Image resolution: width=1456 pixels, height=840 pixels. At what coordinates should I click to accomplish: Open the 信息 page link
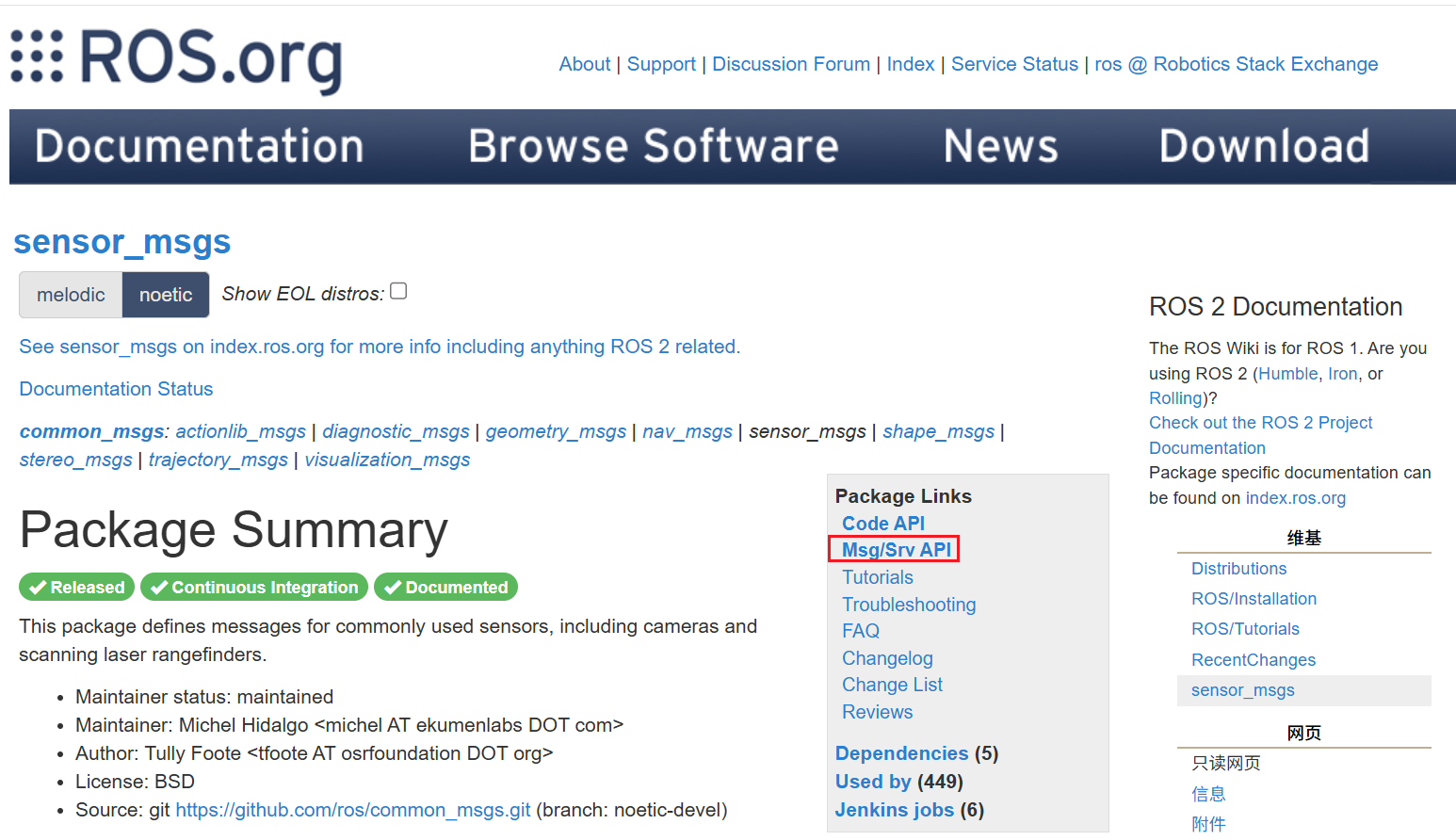[x=1208, y=794]
